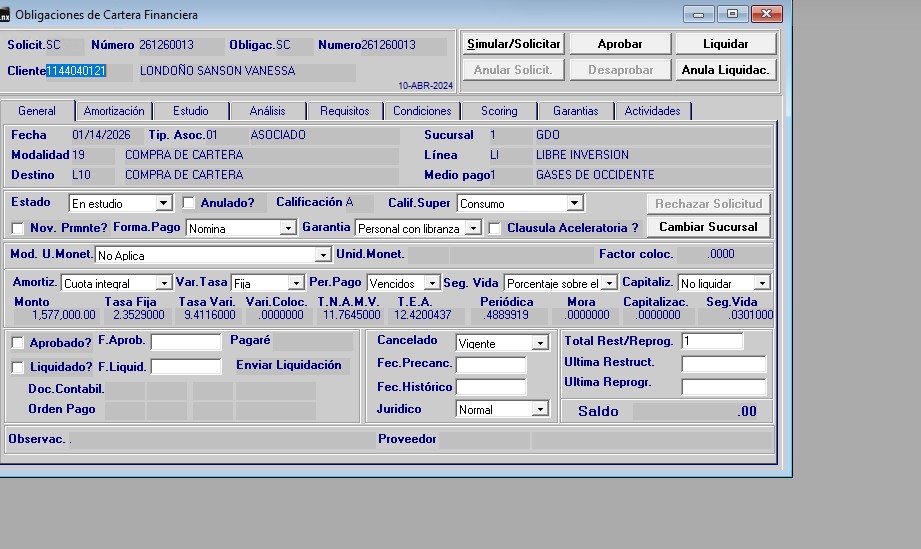Open the Amortiz. Cuota integral dropdown
The height and width of the screenshot is (549, 921).
coord(164,284)
